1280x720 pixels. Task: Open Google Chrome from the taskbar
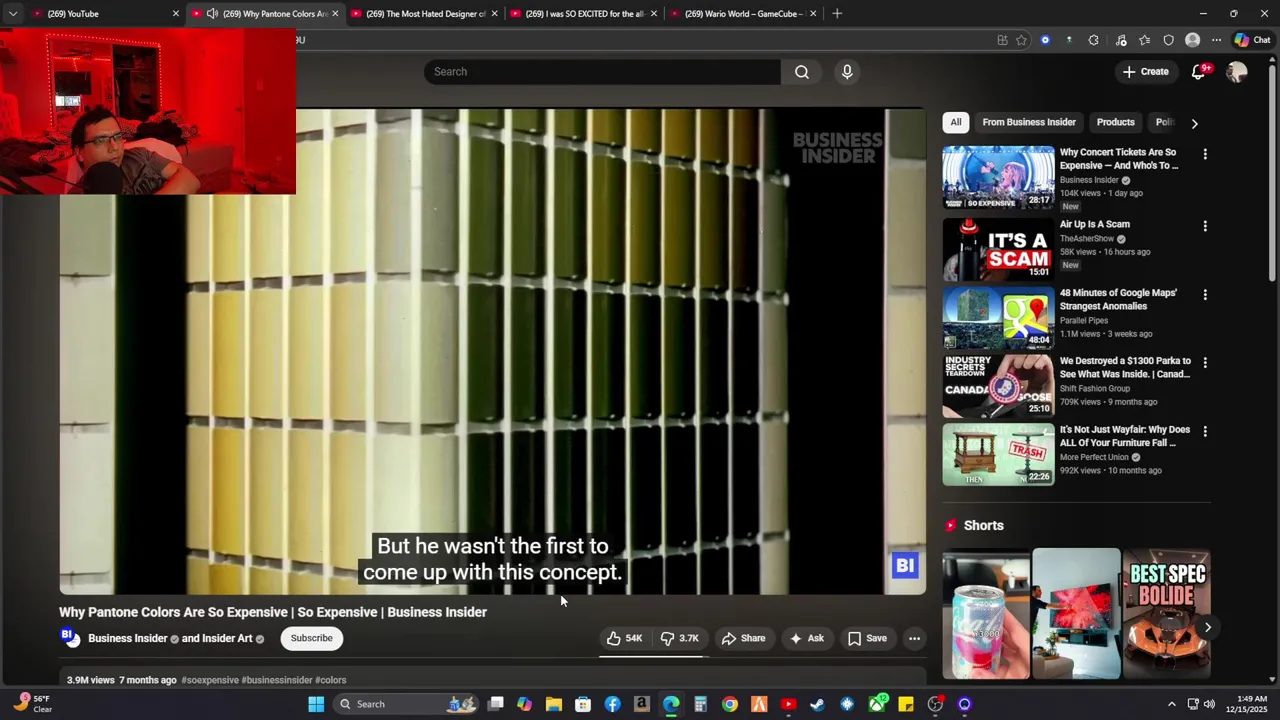[730, 704]
